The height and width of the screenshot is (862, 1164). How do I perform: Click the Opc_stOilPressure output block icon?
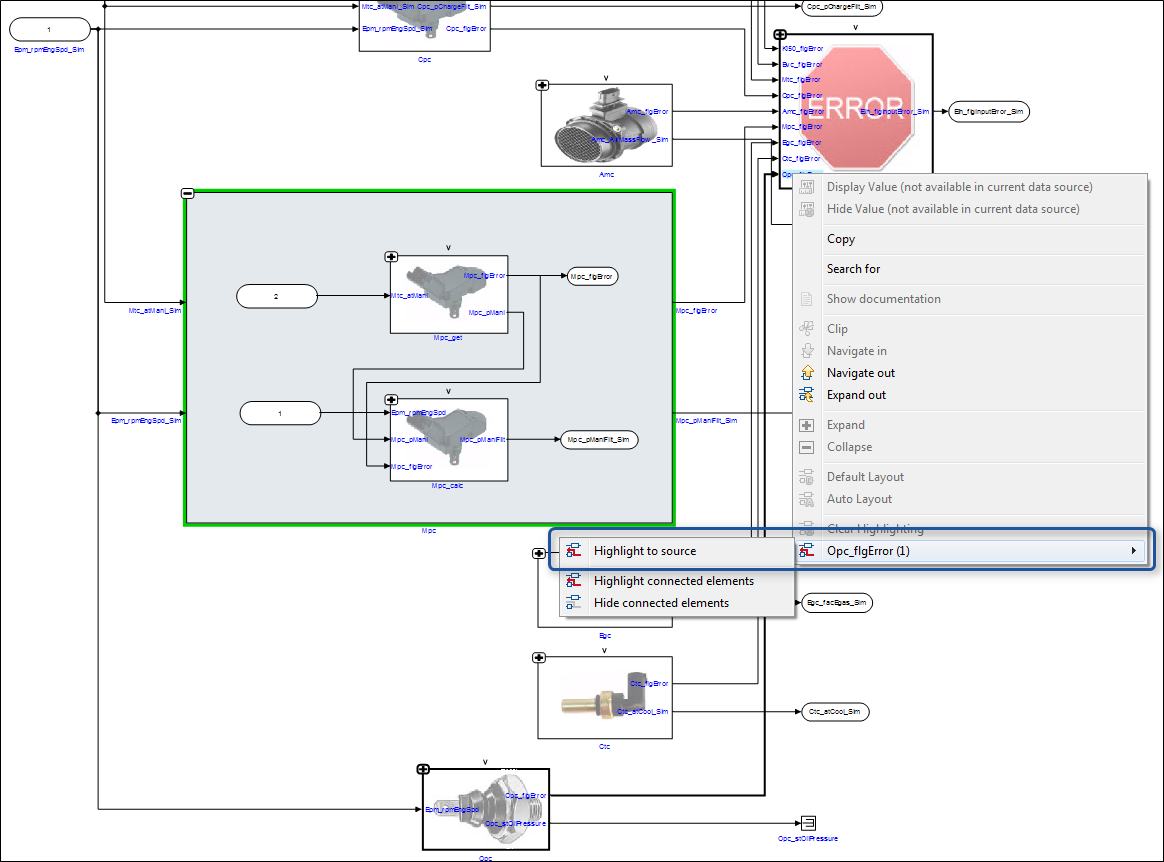pos(807,822)
